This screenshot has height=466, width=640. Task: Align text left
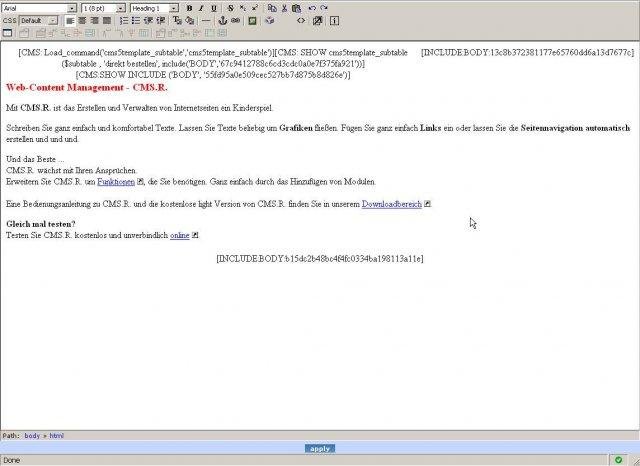click(70, 20)
